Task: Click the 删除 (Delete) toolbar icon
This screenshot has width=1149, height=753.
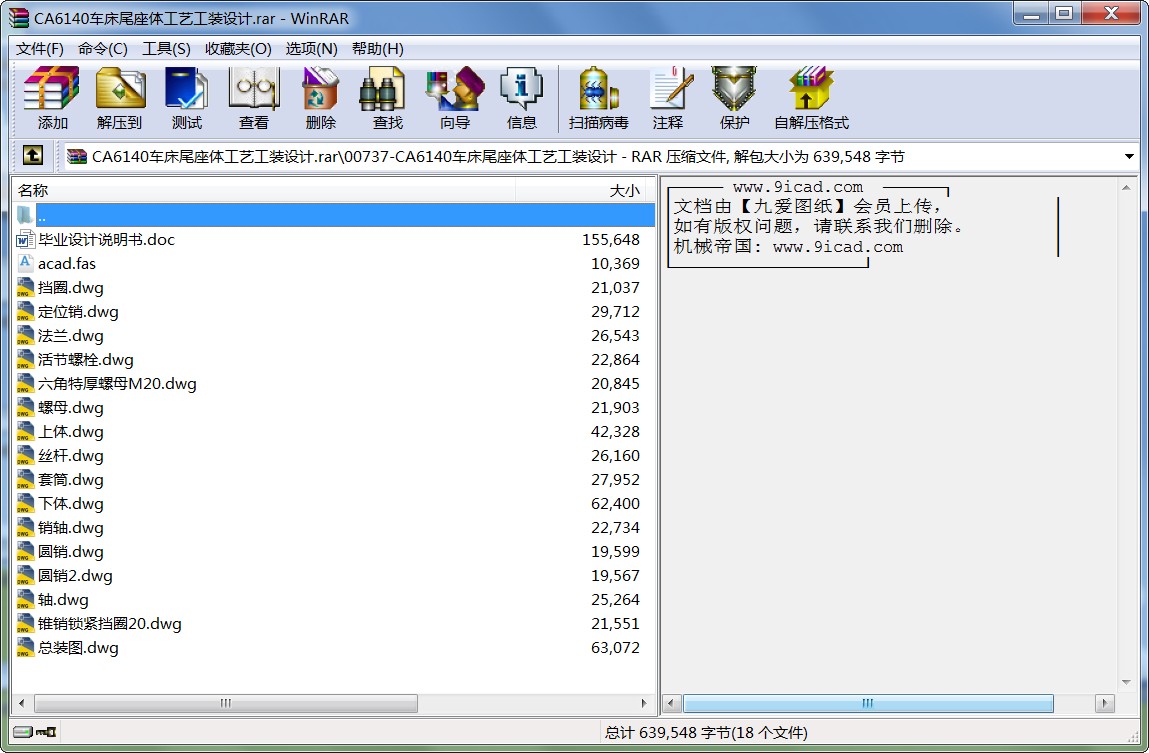Action: point(319,97)
